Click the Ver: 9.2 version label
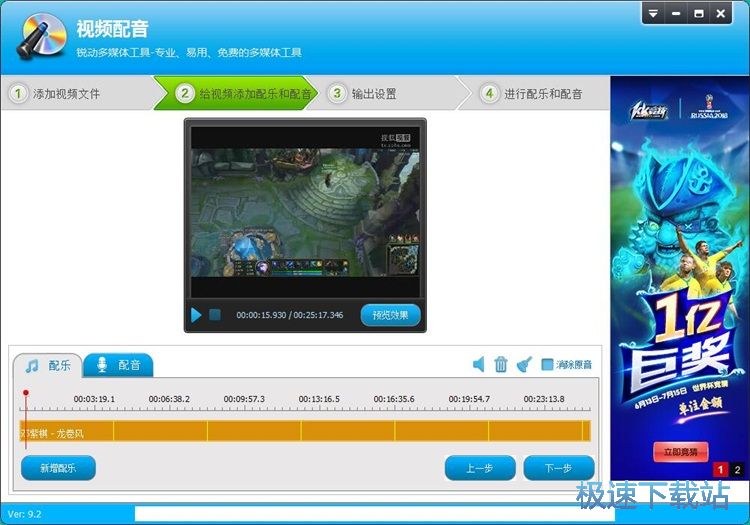The image size is (750, 525). coord(24,514)
